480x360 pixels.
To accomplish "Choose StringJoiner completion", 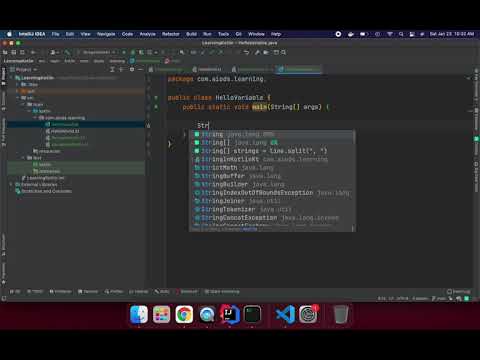I will 272,201.
